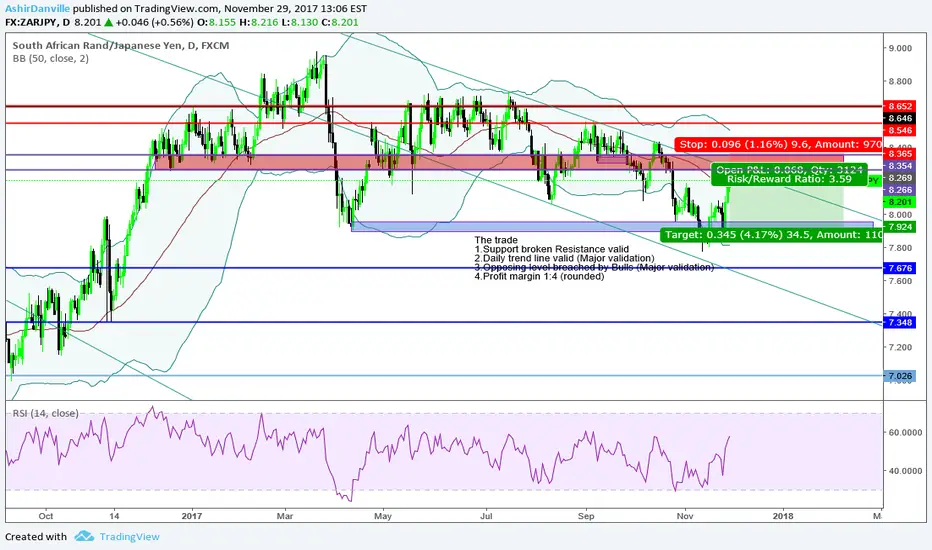Click the Sep label on time axis
This screenshot has width=932, height=550.
click(586, 516)
